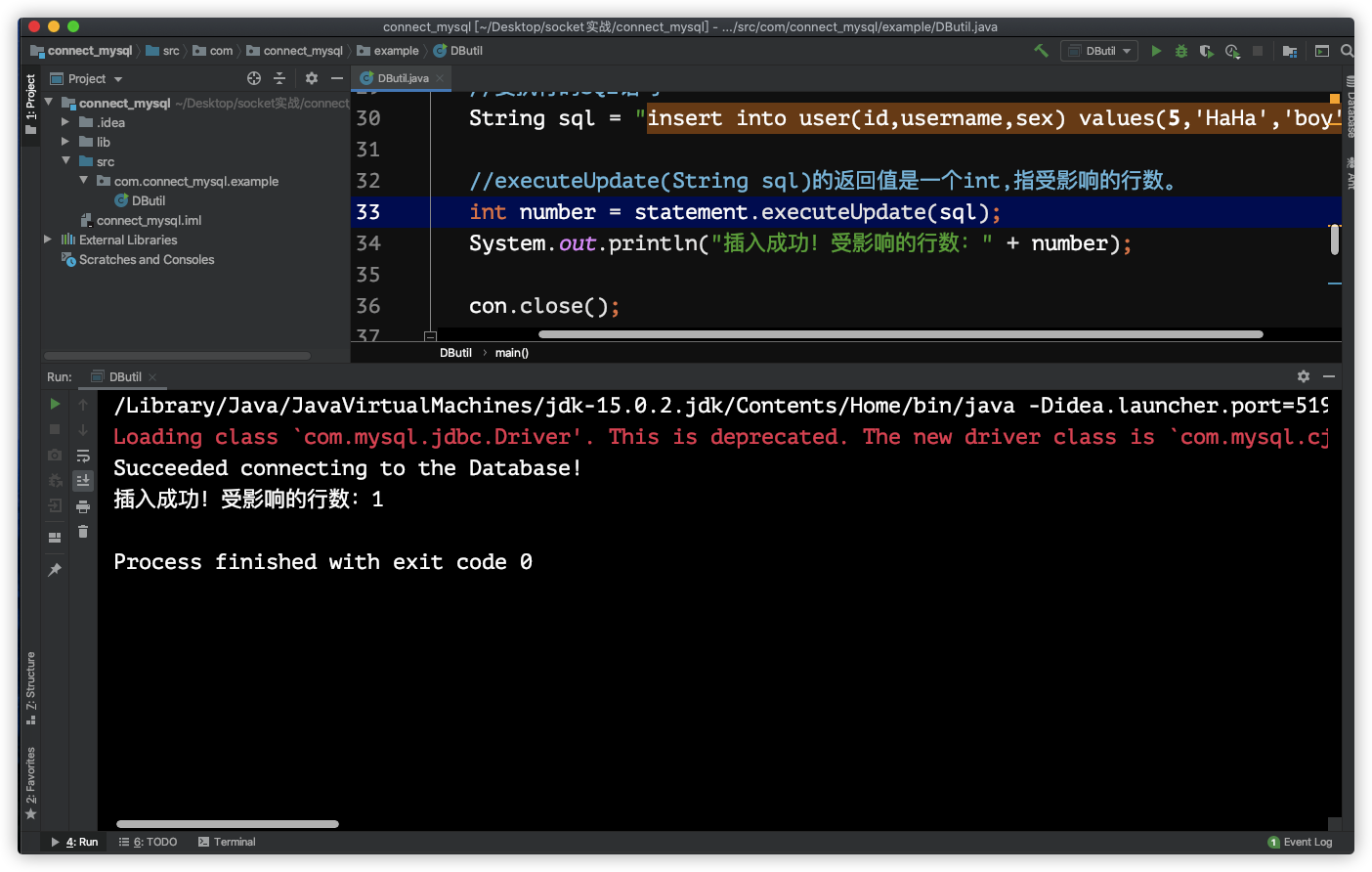Viewport: 1372px width, 872px height.
Task: Click the locate file target icon in Project panel
Action: pos(254,78)
